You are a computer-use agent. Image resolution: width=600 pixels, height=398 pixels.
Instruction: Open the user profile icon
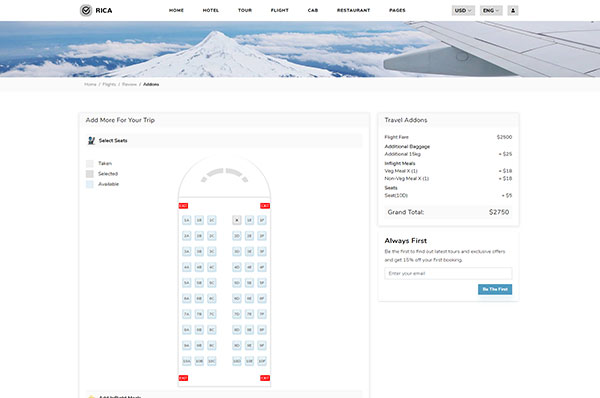(x=513, y=10)
